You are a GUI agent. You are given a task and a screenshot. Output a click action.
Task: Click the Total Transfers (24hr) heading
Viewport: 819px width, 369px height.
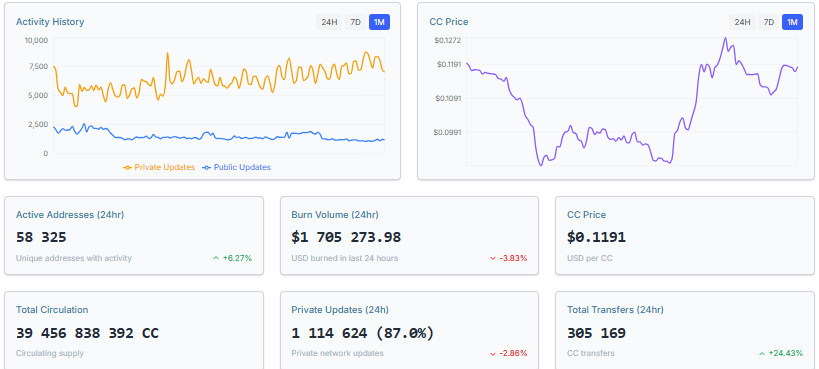(615, 310)
